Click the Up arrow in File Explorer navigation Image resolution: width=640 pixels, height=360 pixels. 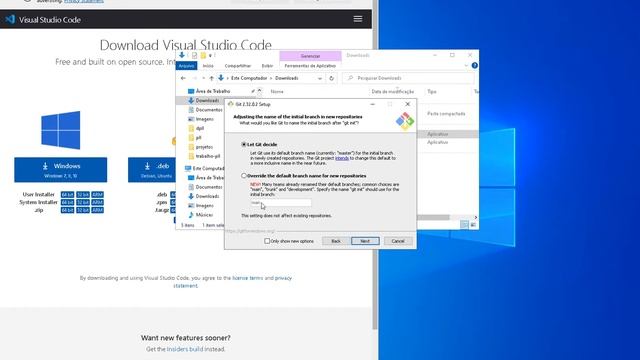click(x=211, y=78)
